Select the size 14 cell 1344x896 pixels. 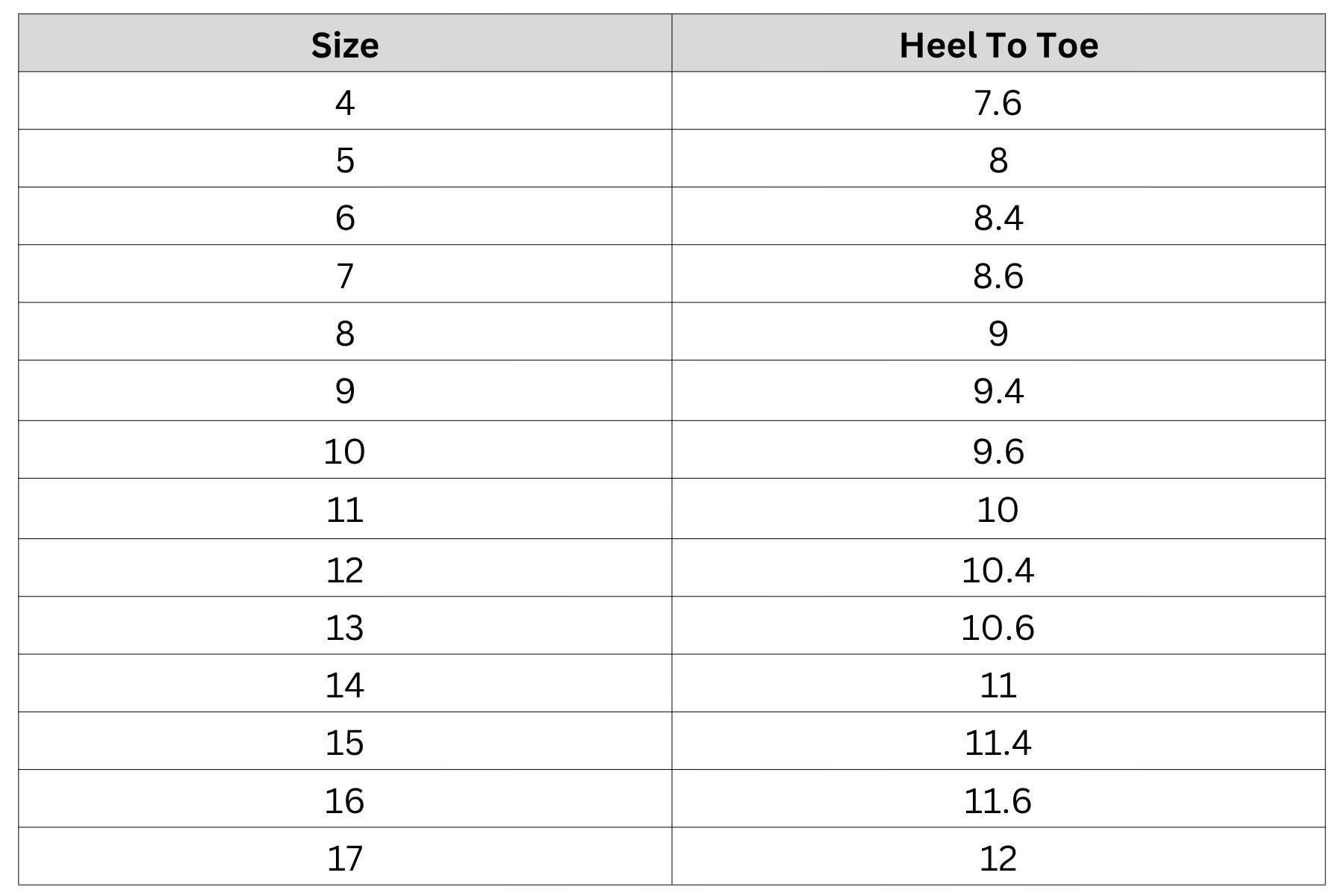345,683
